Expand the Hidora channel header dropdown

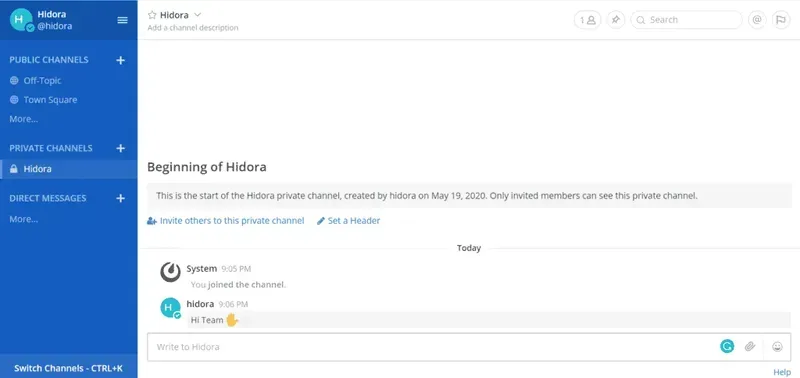[198, 15]
